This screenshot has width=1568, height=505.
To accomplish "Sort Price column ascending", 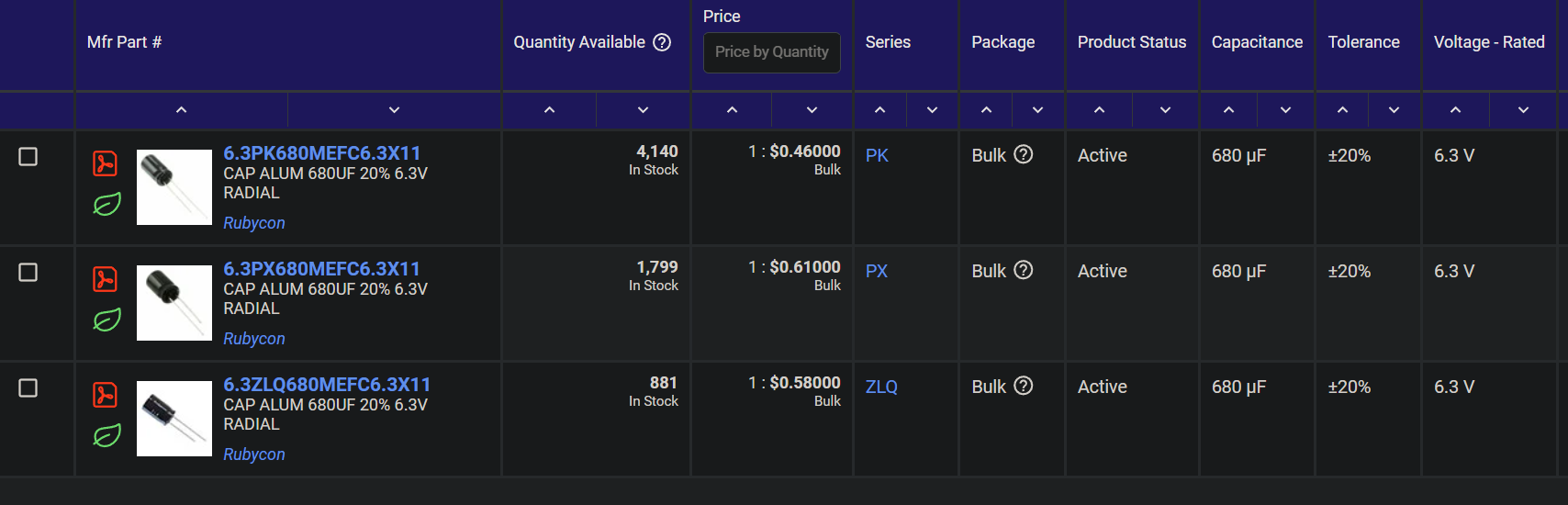I will 732,110.
